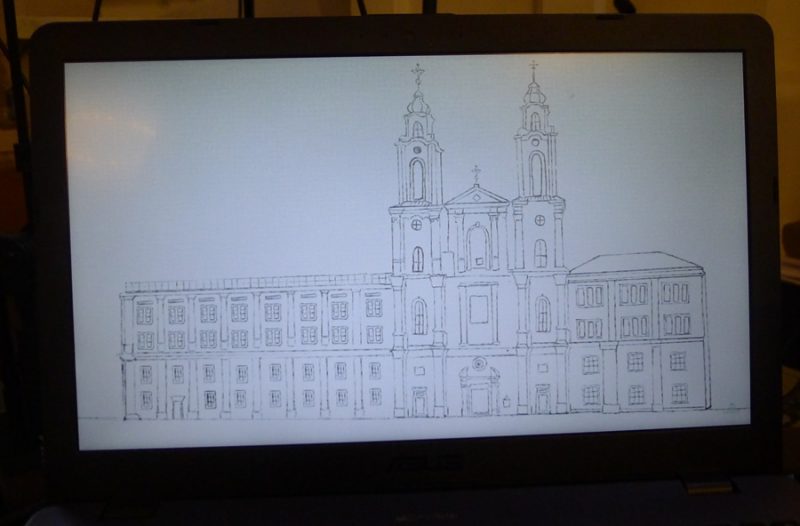Click the displayed church facade line drawing
The width and height of the screenshot is (800, 526).
pyautogui.click(x=415, y=241)
